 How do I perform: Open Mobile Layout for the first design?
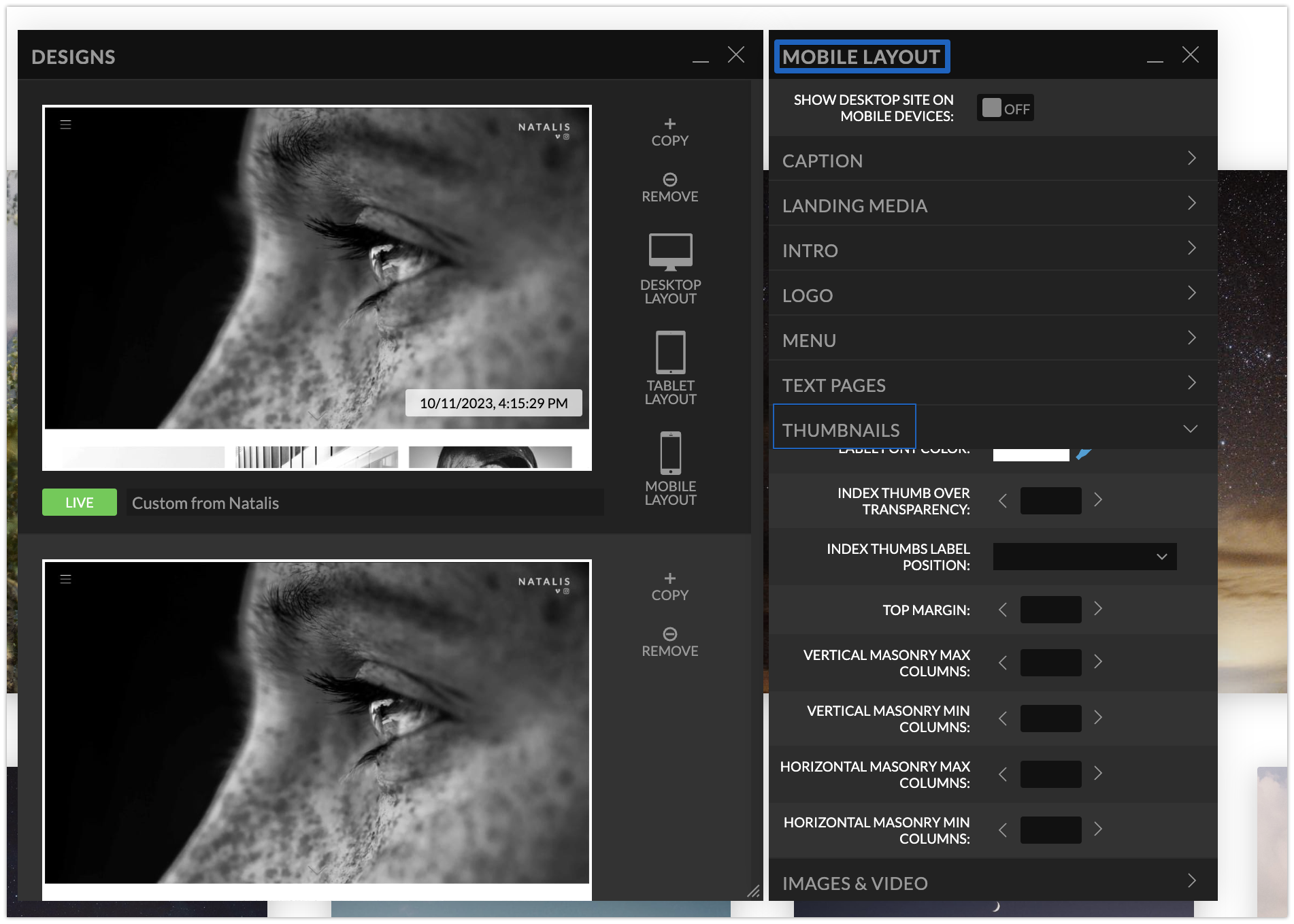[x=670, y=469]
